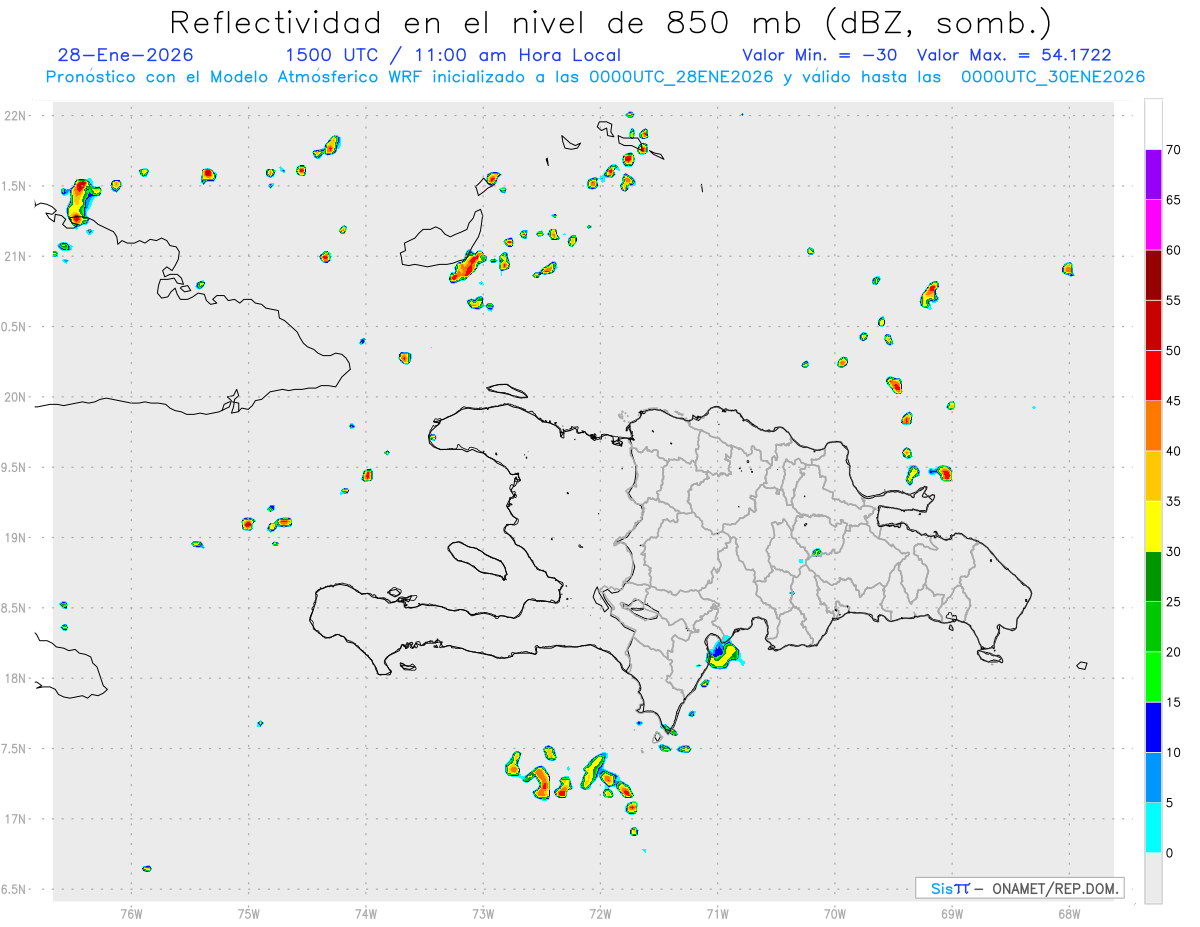
Task: Click the colorbar label '40'
Action: [1174, 451]
